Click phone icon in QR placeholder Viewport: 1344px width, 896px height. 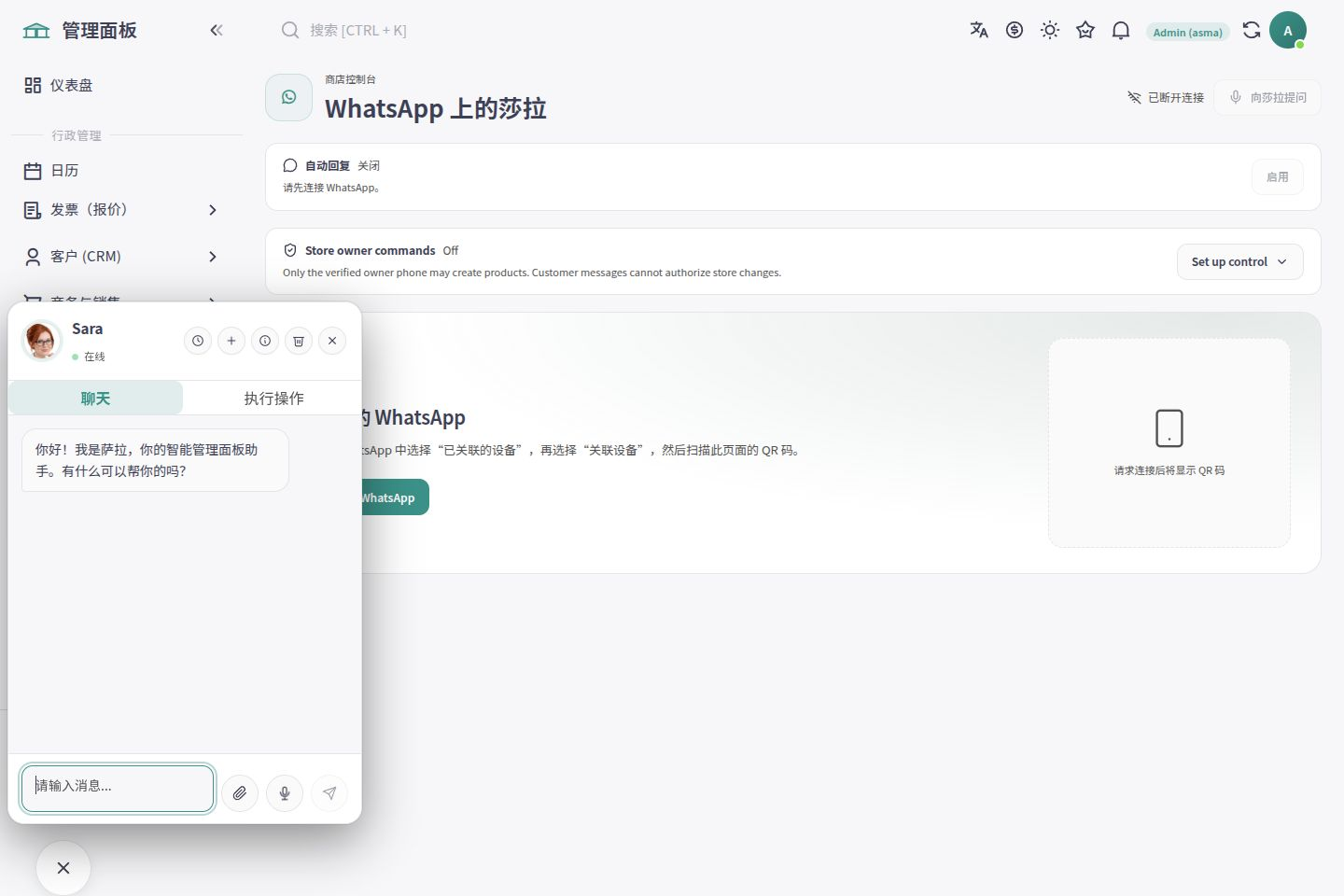1169,428
